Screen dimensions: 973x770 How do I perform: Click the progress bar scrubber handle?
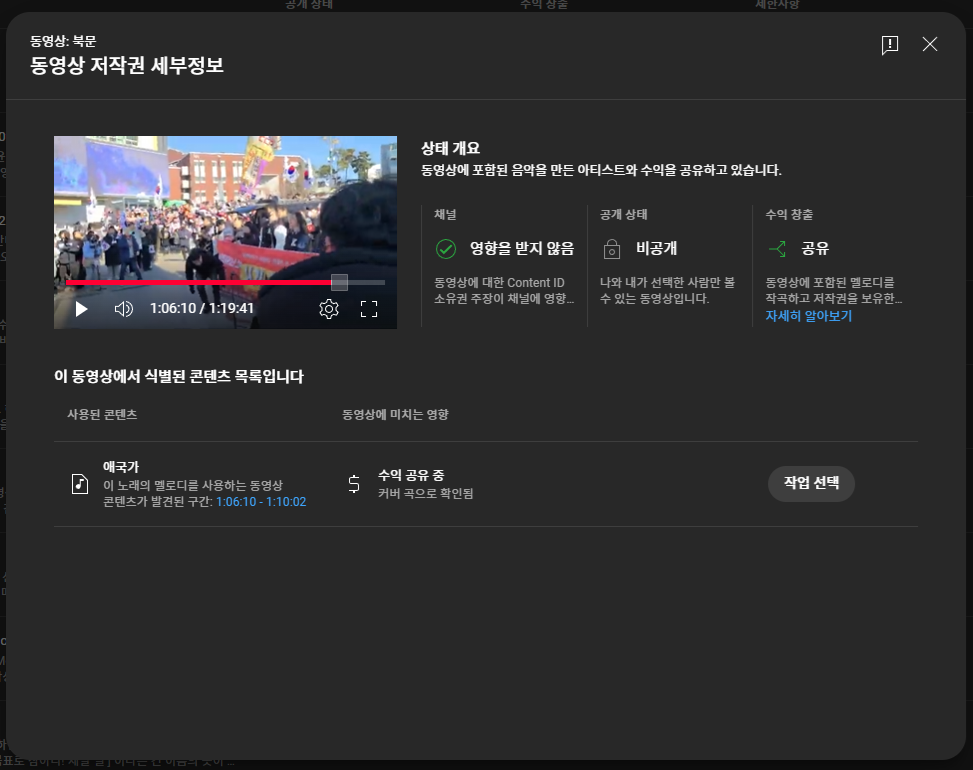click(339, 282)
